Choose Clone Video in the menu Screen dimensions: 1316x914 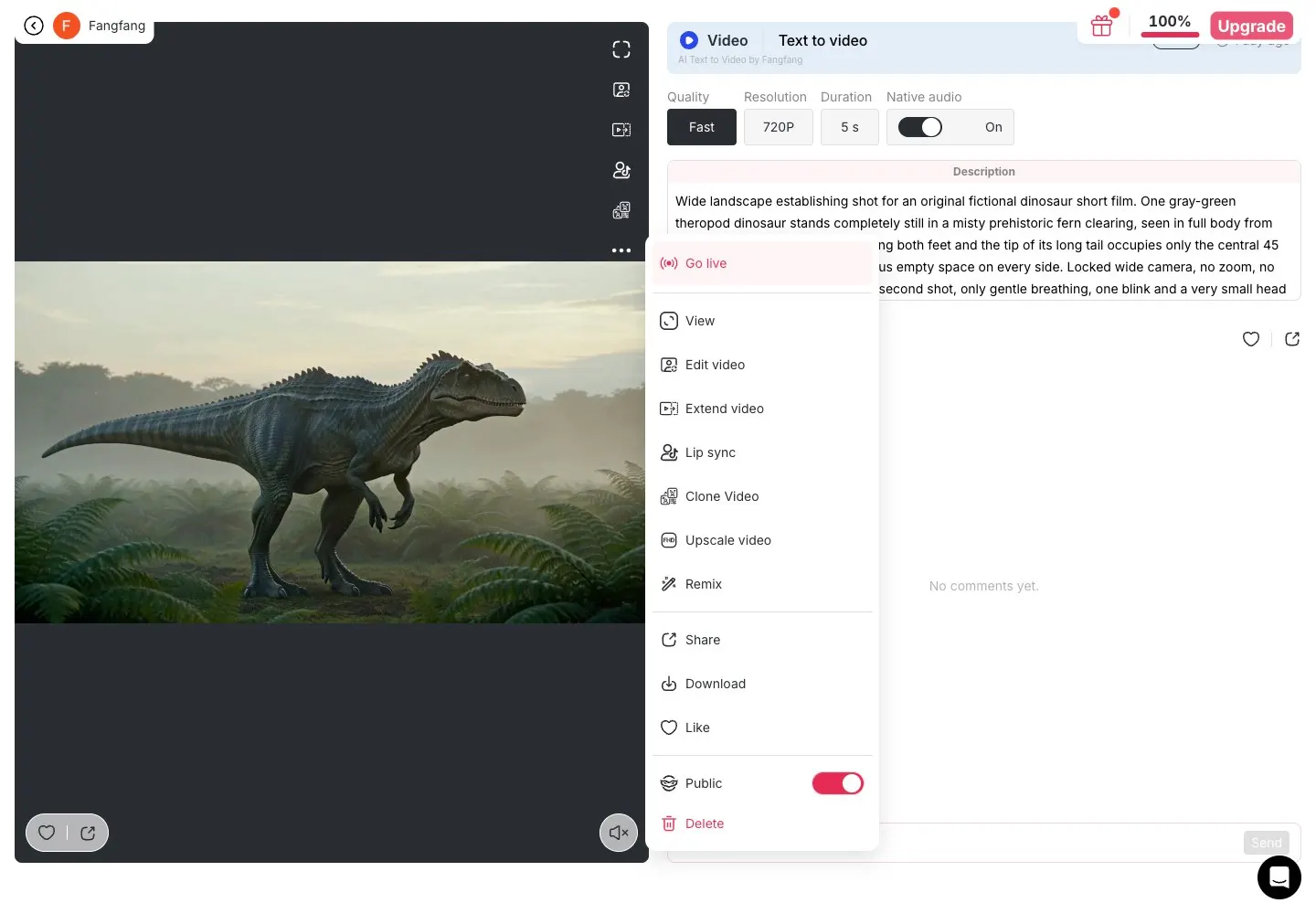[x=763, y=496]
